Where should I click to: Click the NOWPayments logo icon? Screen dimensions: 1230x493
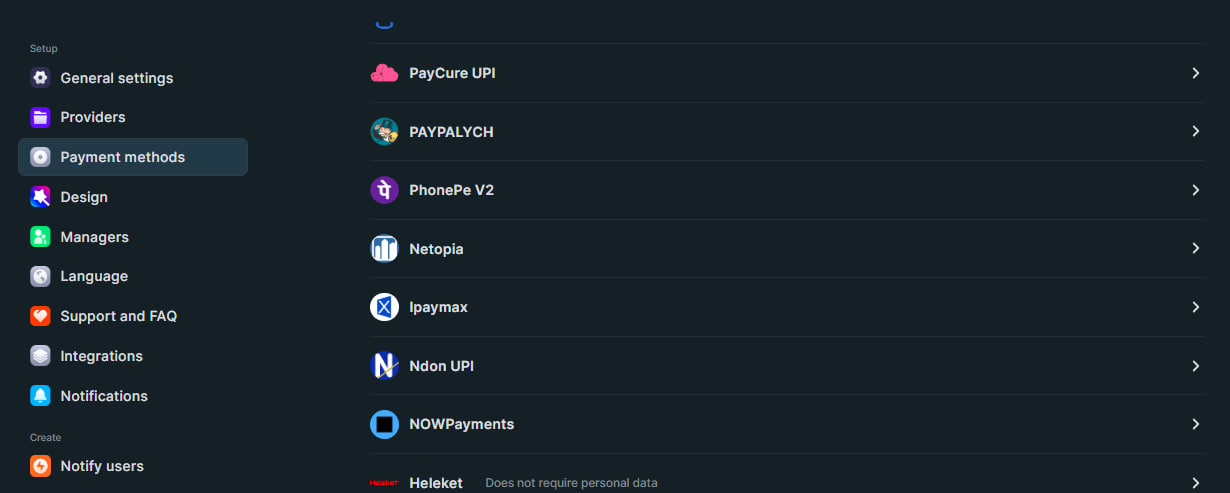pyautogui.click(x=384, y=424)
